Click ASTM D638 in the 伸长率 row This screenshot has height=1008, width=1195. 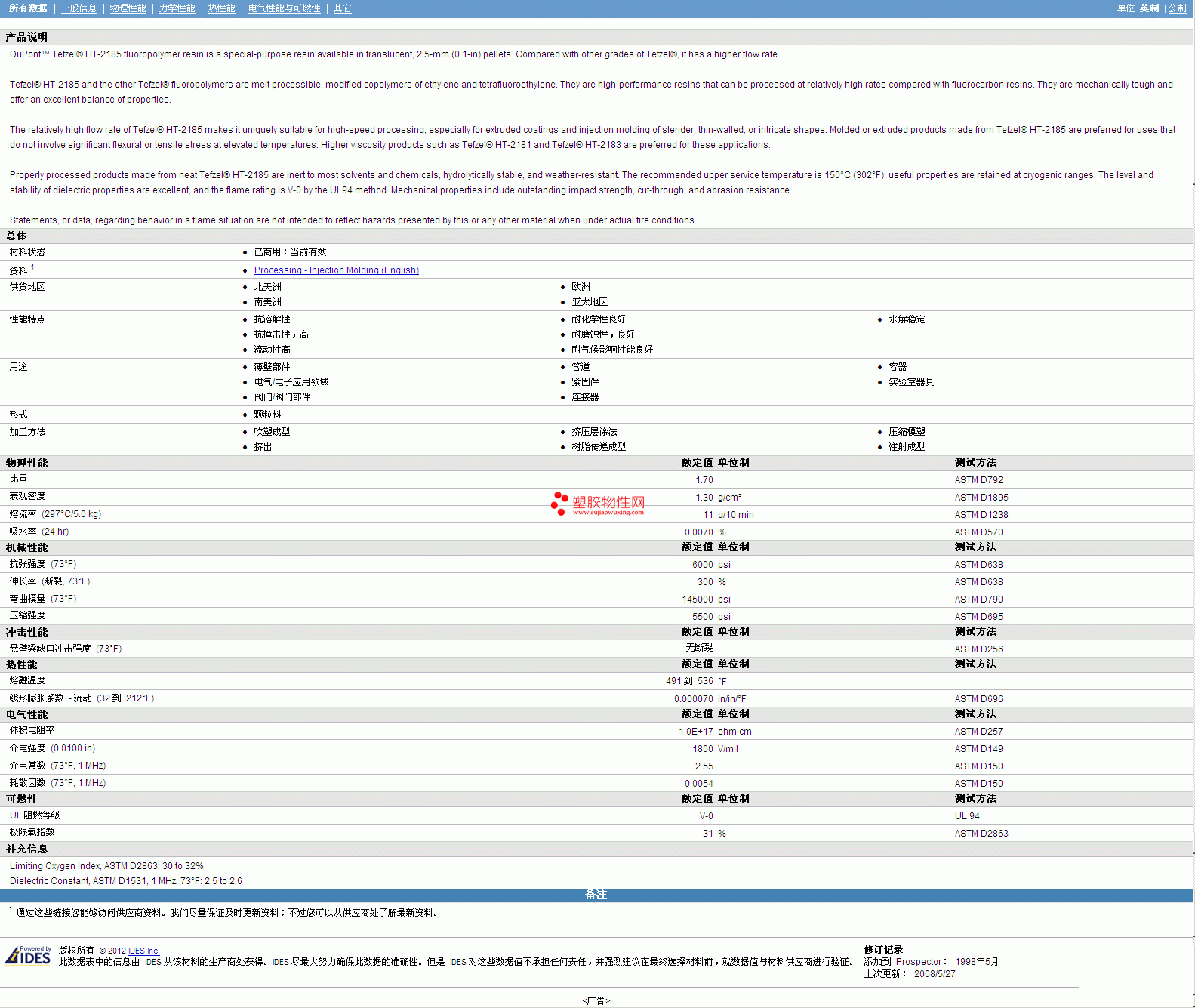[x=979, y=582]
